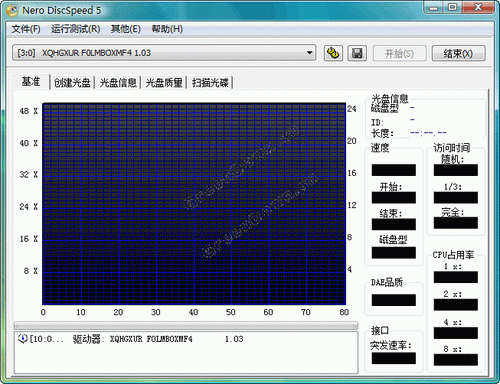Click the disc refresh icon in toolbar
Screen dimensions: 500x384
tap(333, 53)
